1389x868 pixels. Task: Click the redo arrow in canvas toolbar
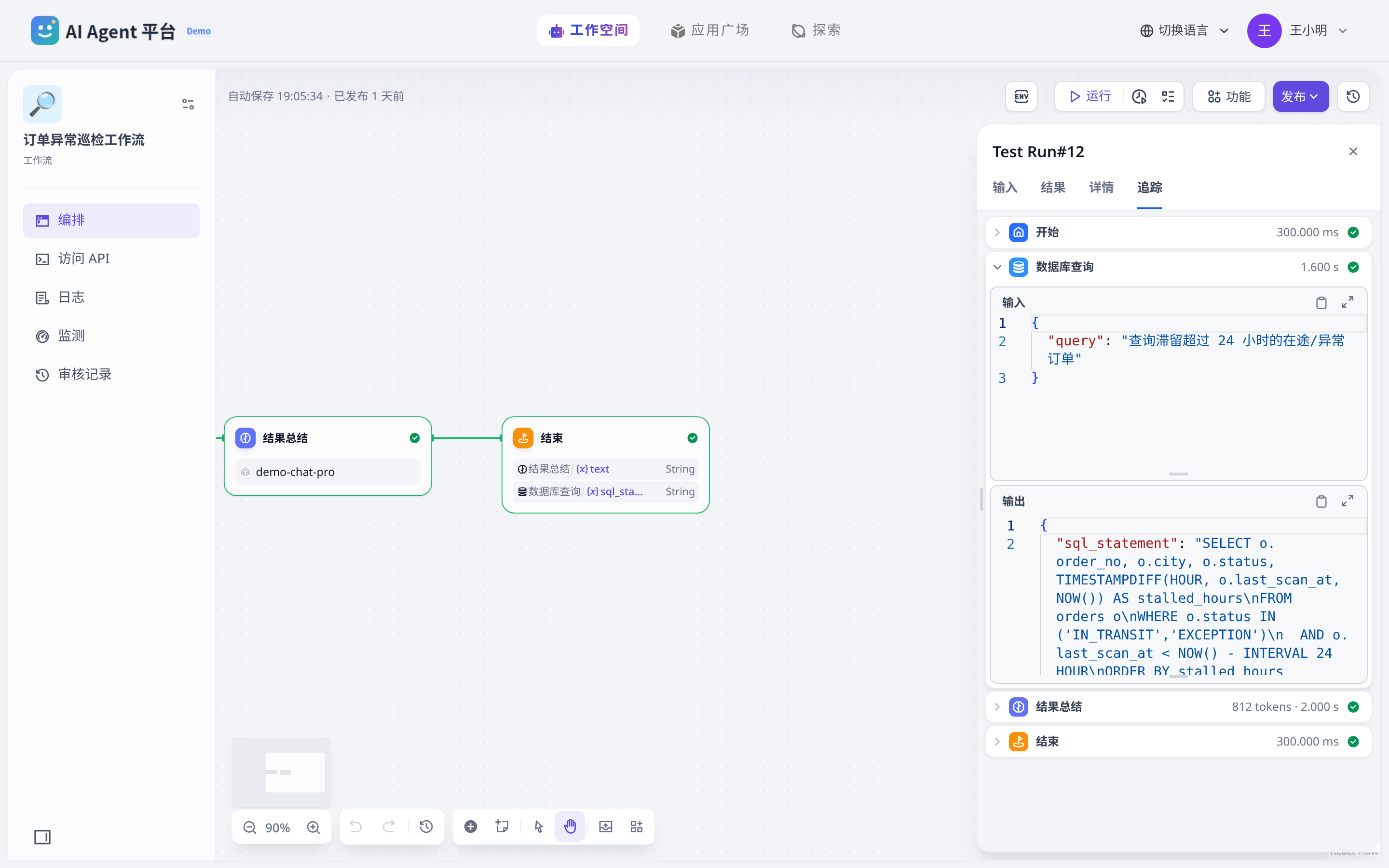tap(389, 827)
